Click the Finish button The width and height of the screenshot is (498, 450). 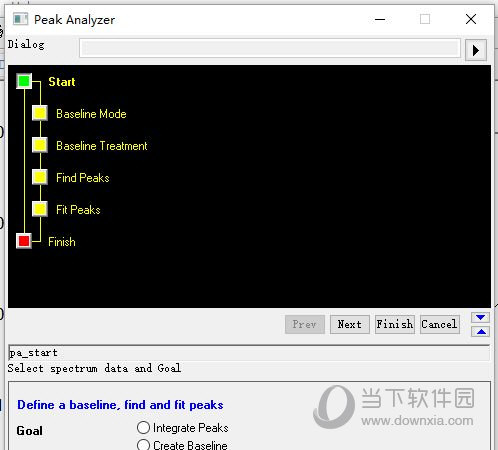click(395, 324)
